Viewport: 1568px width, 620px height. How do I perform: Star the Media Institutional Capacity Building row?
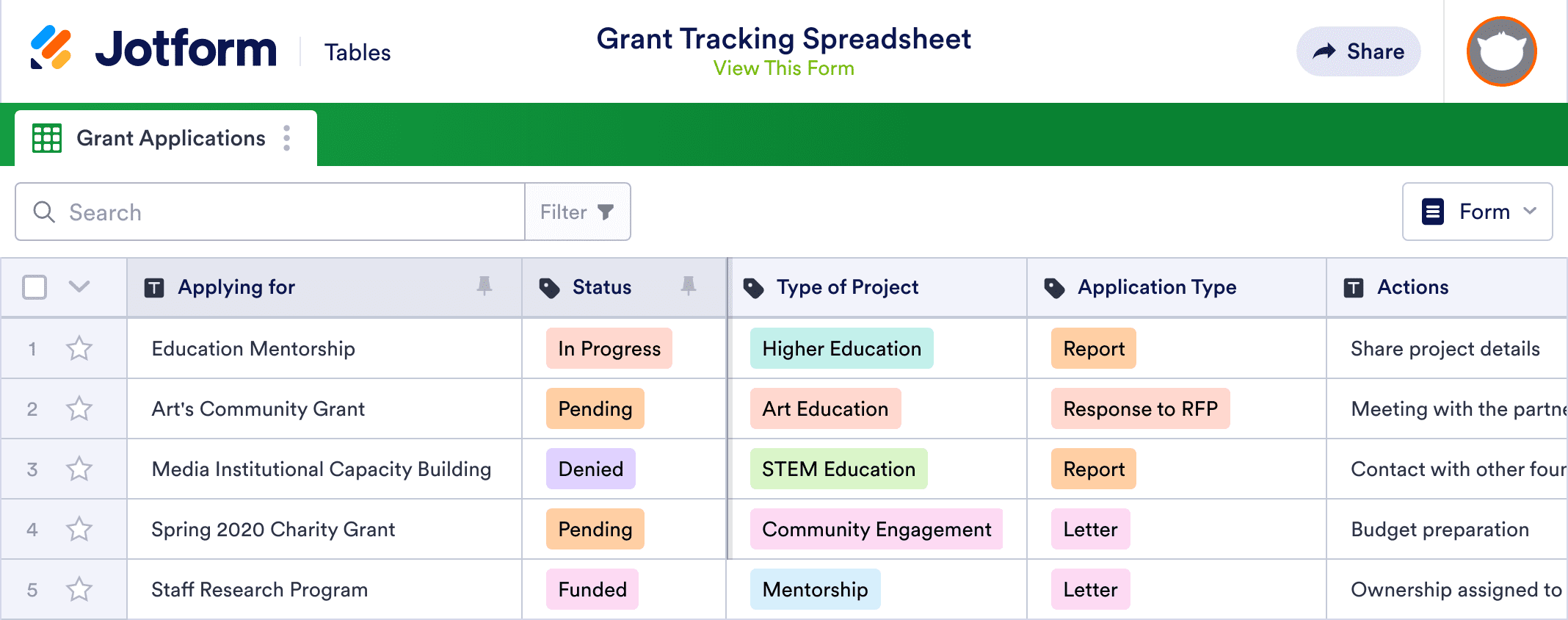79,469
